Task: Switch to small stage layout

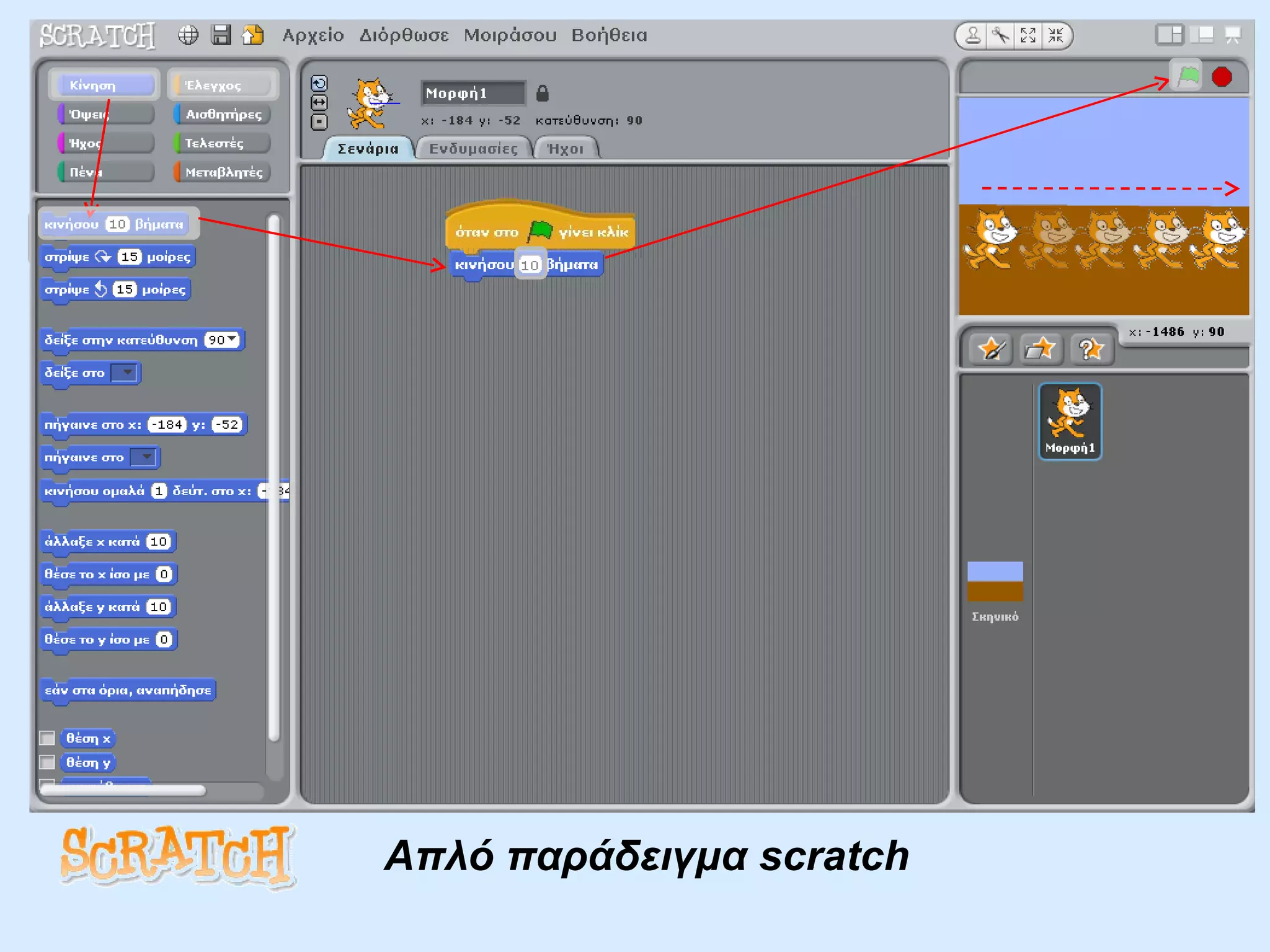Action: 1169,35
